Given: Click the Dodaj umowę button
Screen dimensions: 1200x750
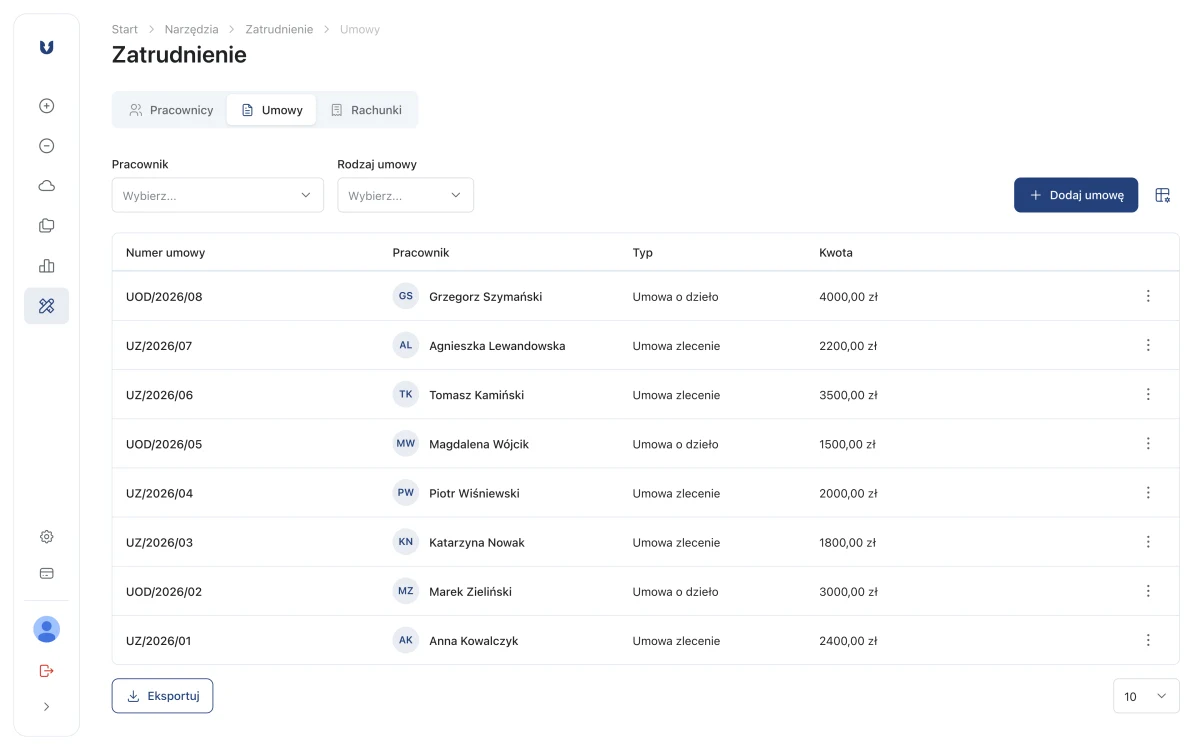Looking at the screenshot, I should click(x=1076, y=195).
